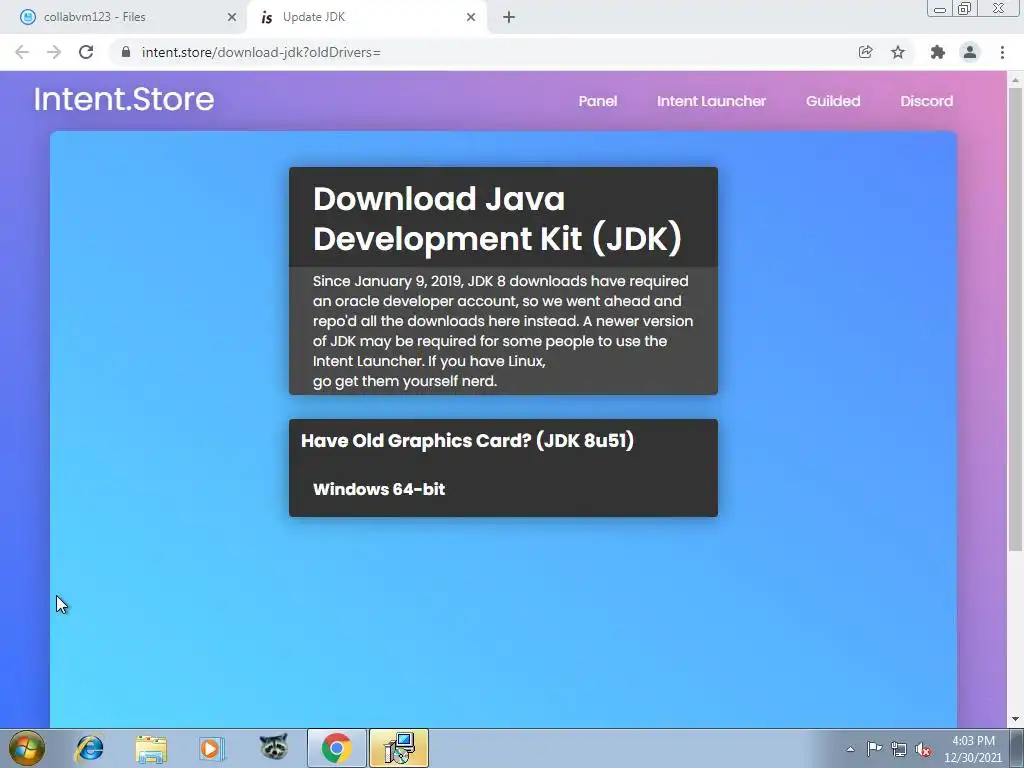This screenshot has width=1024, height=768.
Task: Open the Panel navigation link
Action: 598,101
